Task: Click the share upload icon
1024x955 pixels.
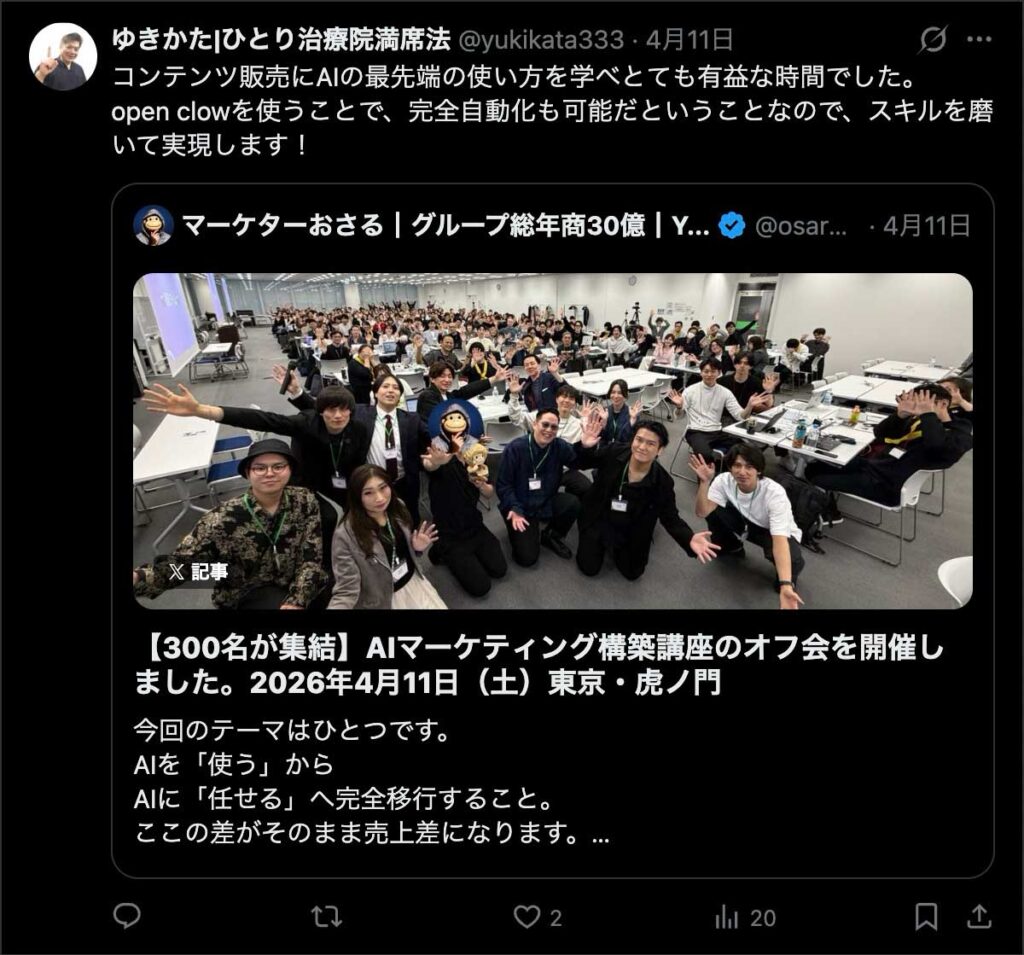Action: coord(978,916)
